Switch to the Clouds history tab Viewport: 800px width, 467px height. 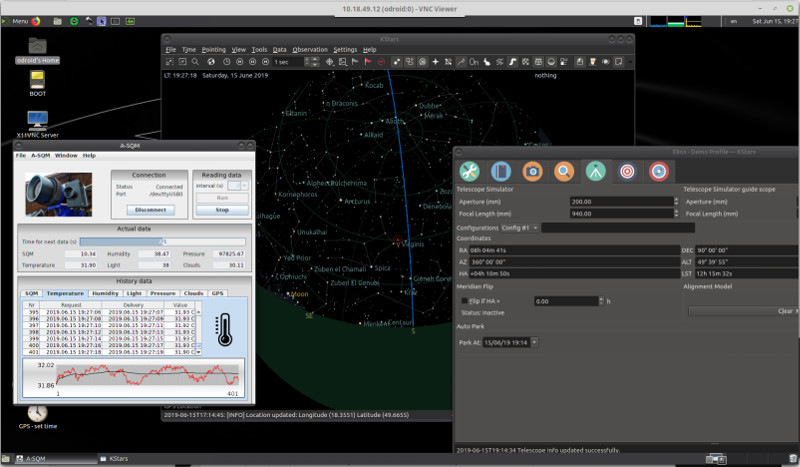(x=193, y=293)
